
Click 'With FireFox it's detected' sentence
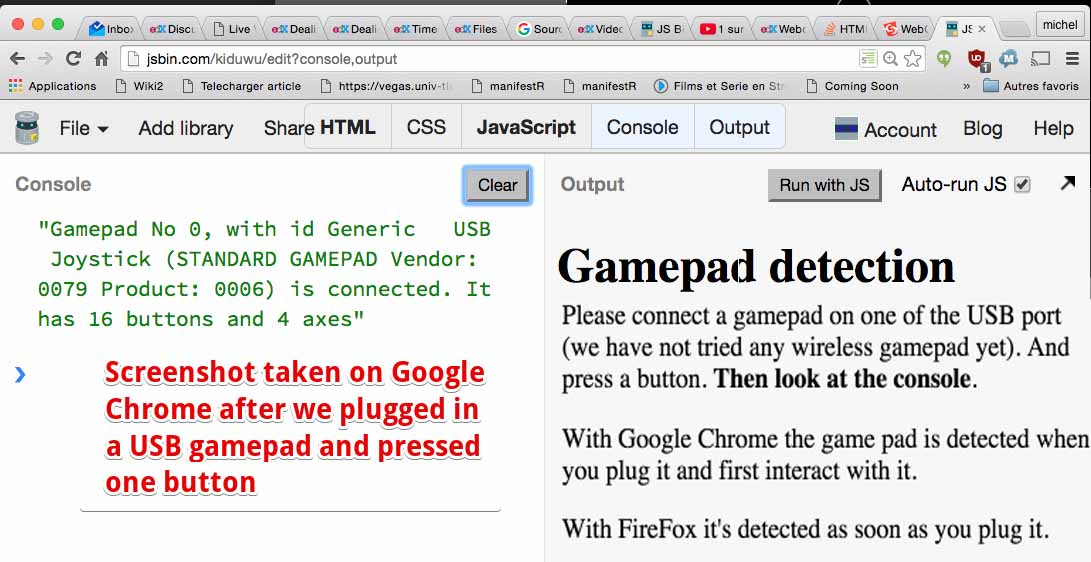tap(805, 529)
